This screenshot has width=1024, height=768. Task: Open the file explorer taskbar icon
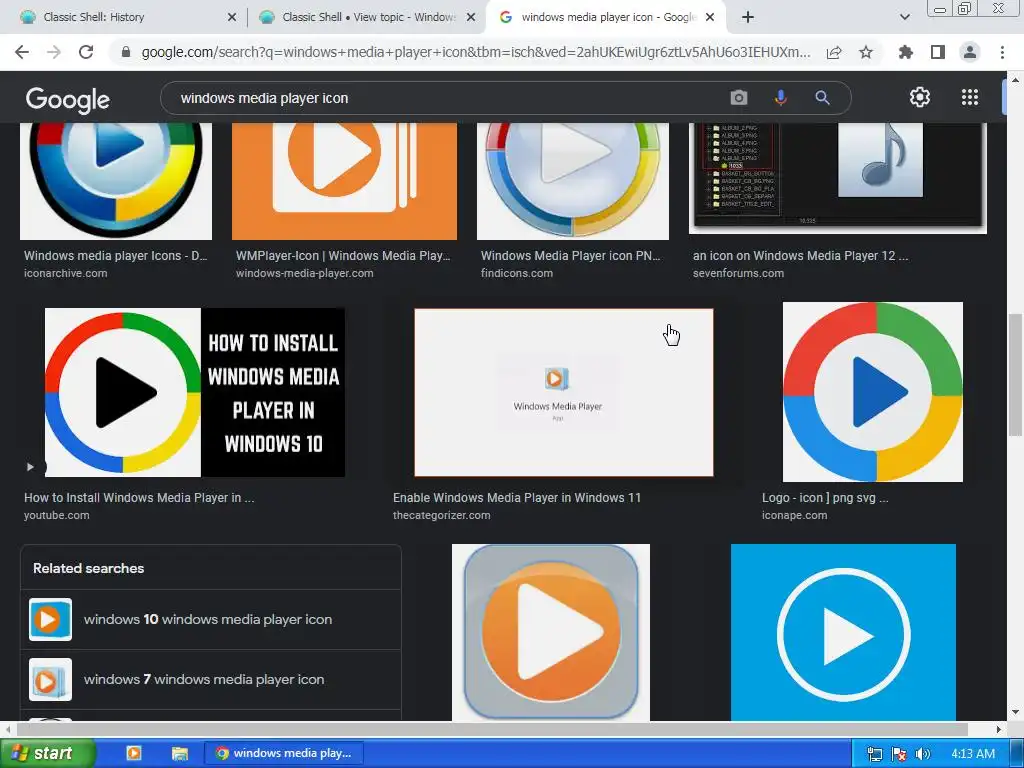pos(180,754)
